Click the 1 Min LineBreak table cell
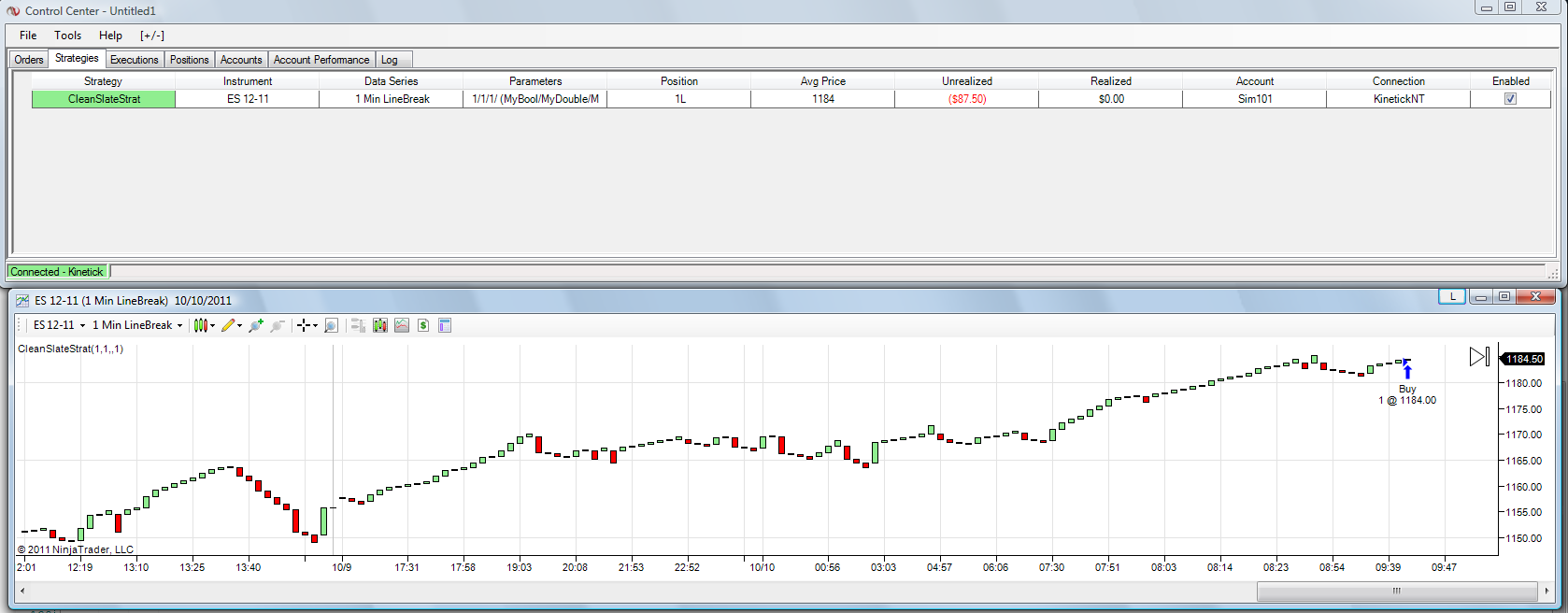 click(x=392, y=99)
